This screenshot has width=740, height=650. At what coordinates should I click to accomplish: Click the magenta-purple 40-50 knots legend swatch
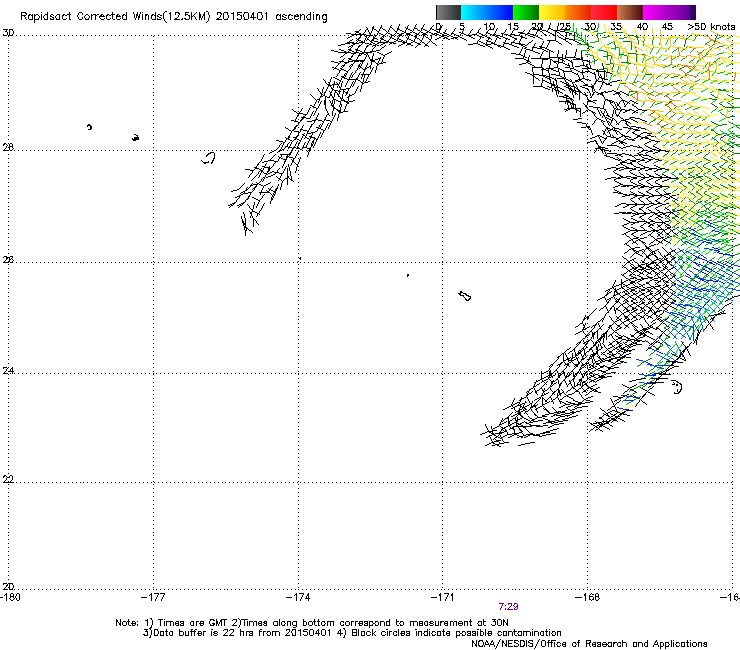pyautogui.click(x=669, y=12)
